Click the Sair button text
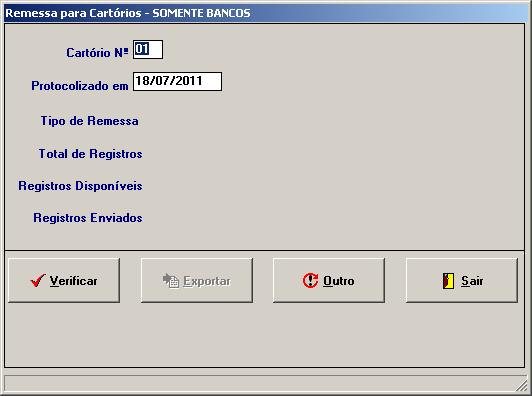The image size is (532, 396). pos(472,281)
